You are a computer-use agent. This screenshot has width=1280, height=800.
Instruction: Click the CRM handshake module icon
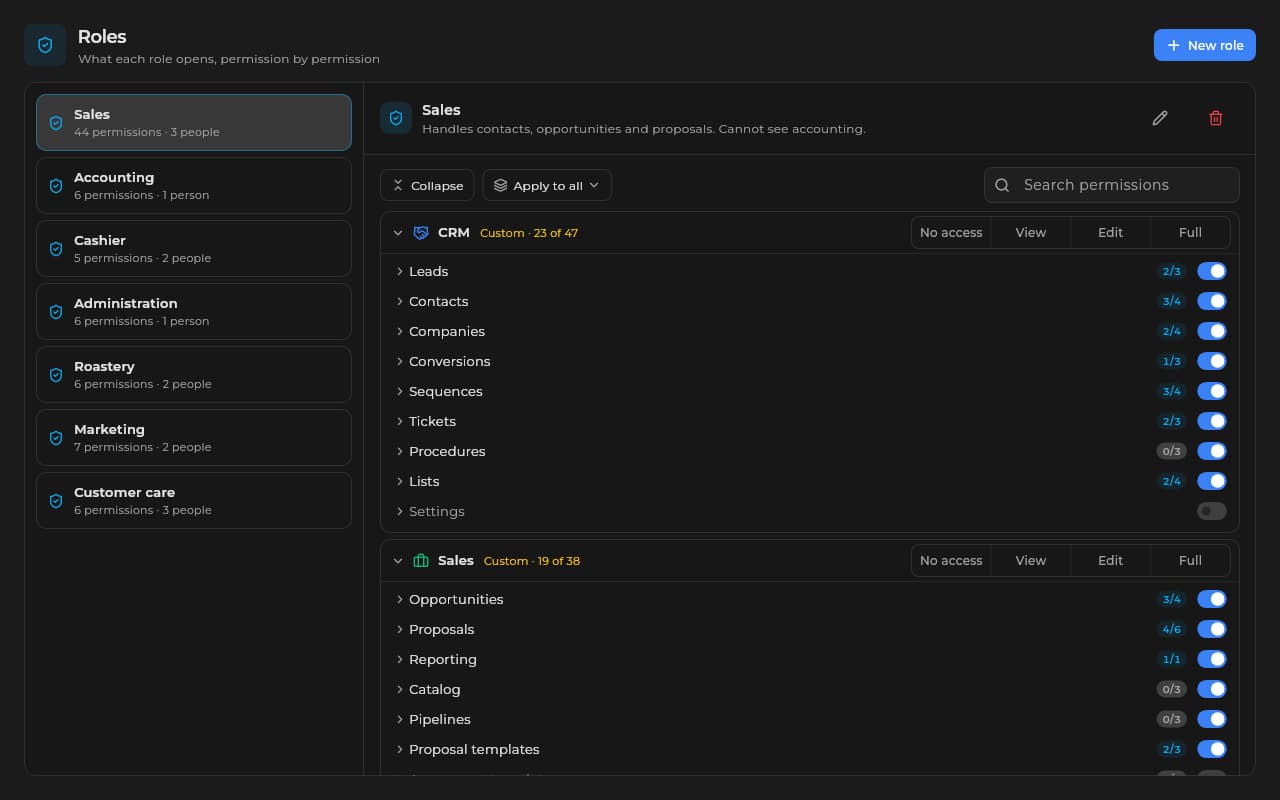click(421, 233)
